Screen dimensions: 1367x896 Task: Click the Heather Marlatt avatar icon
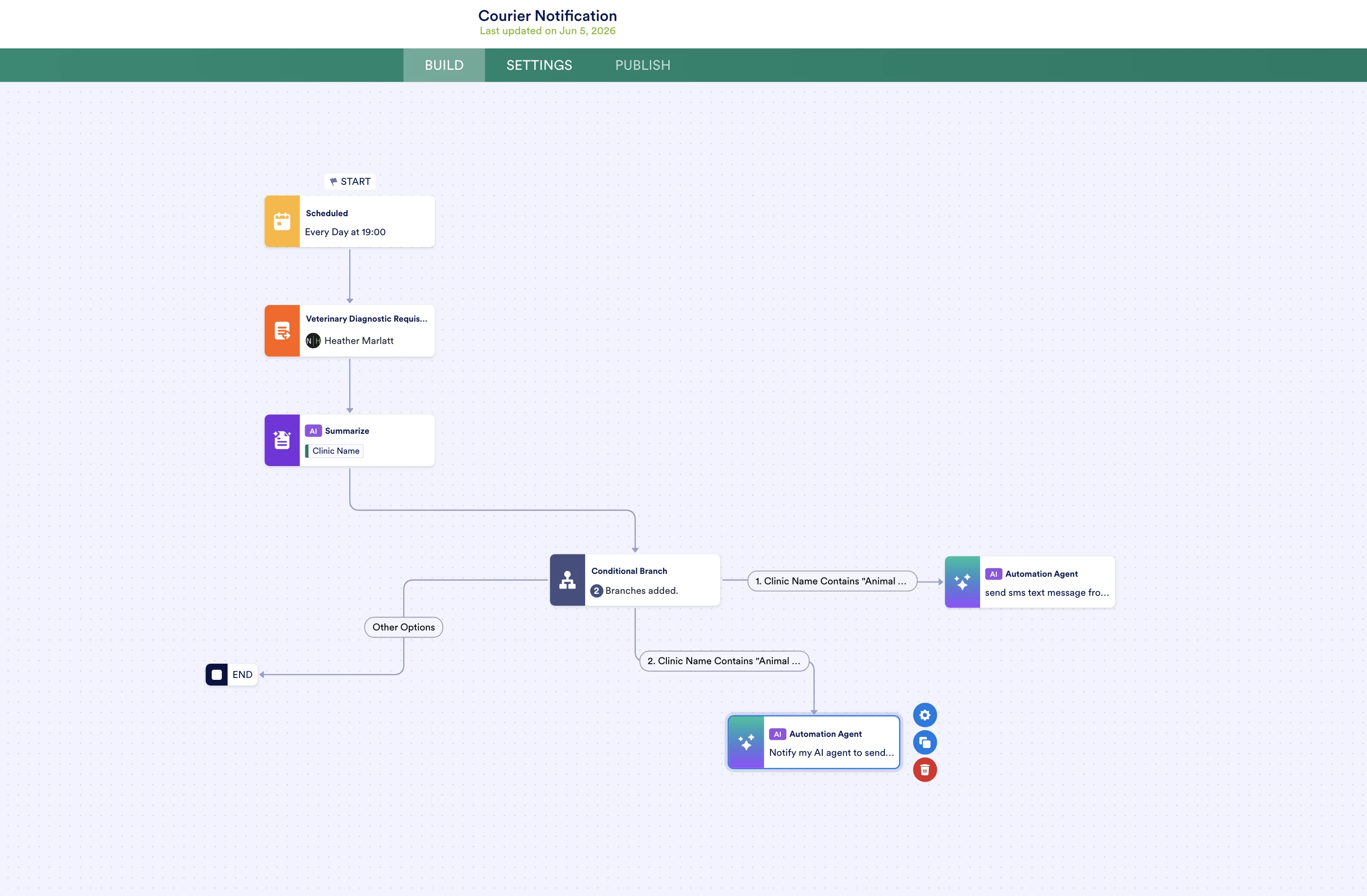point(313,341)
